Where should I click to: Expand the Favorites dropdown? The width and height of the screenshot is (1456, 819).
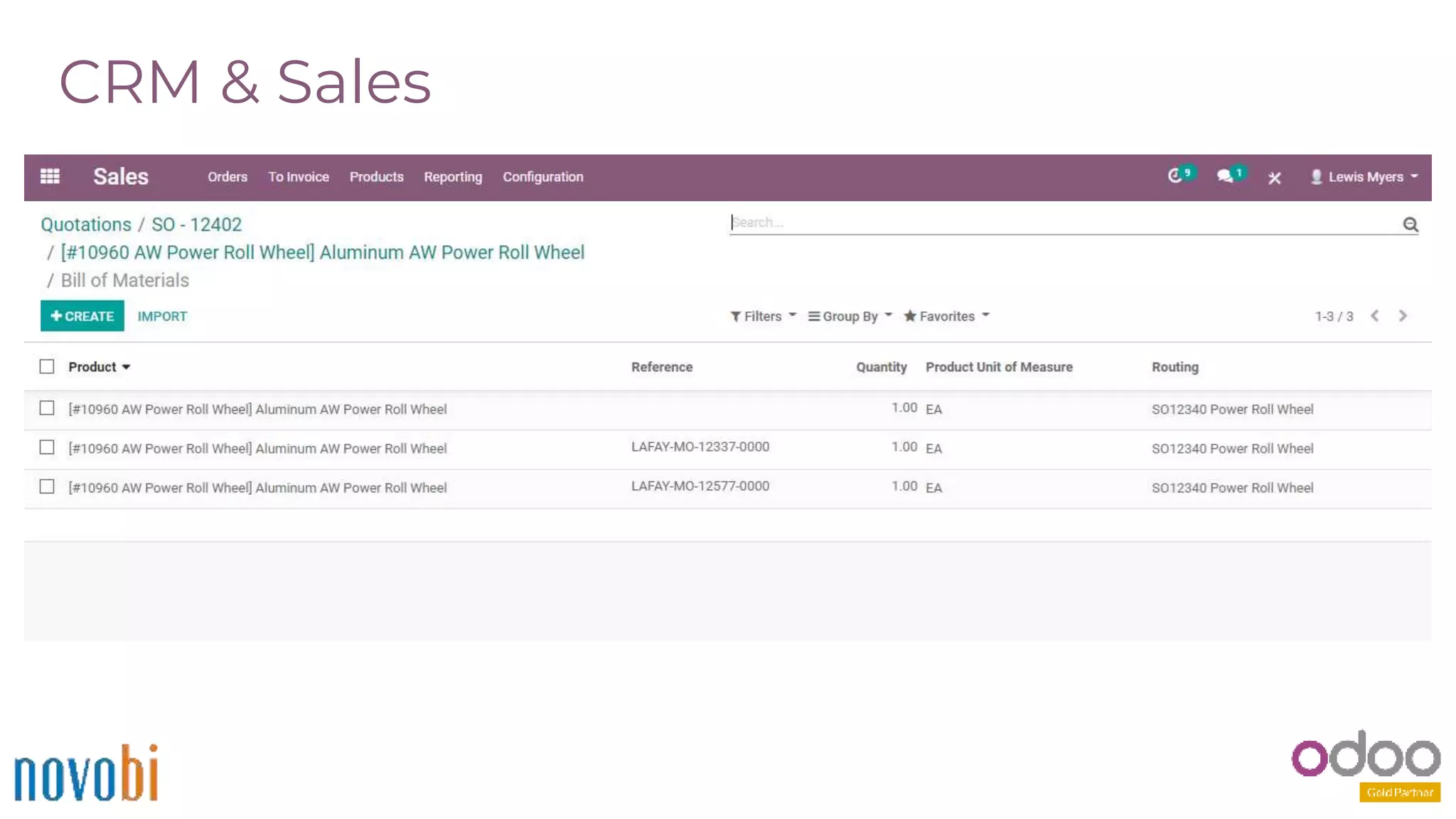click(x=946, y=316)
